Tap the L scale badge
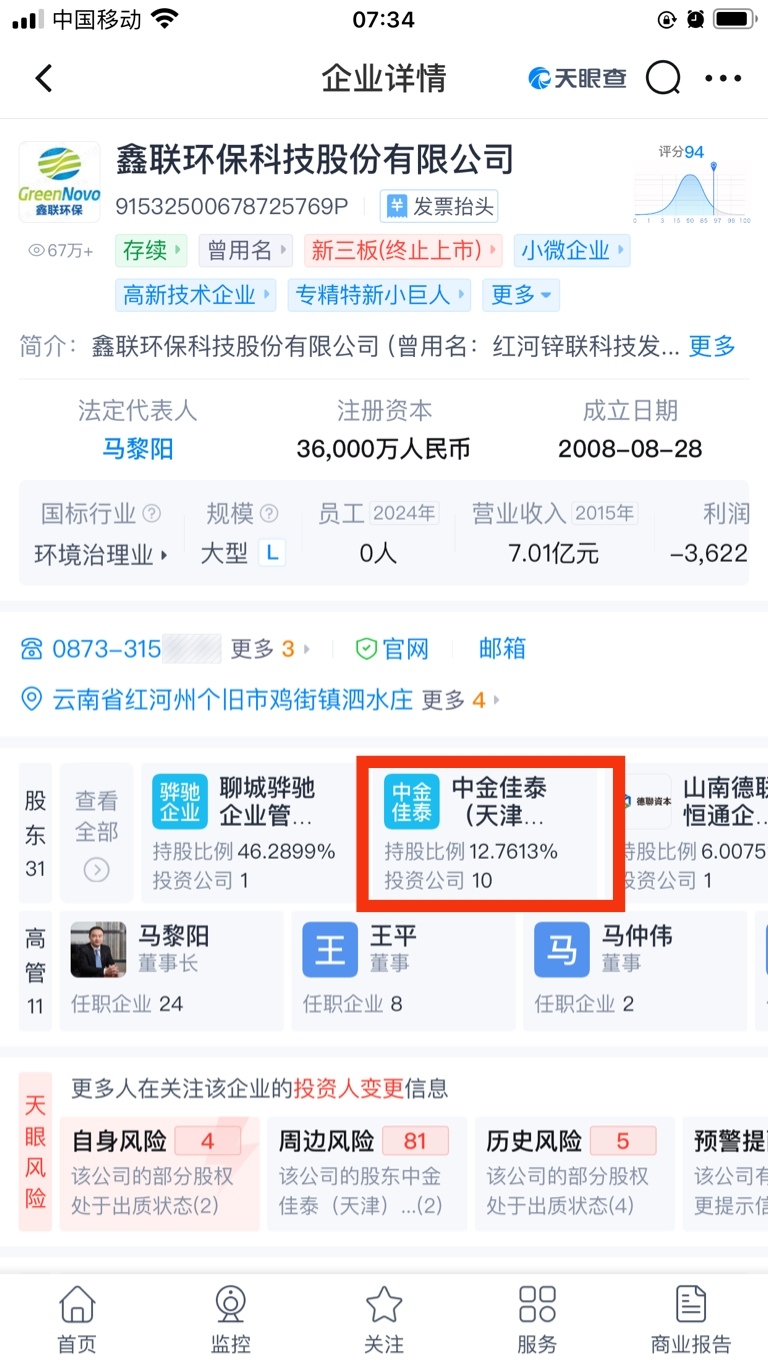 click(x=271, y=552)
